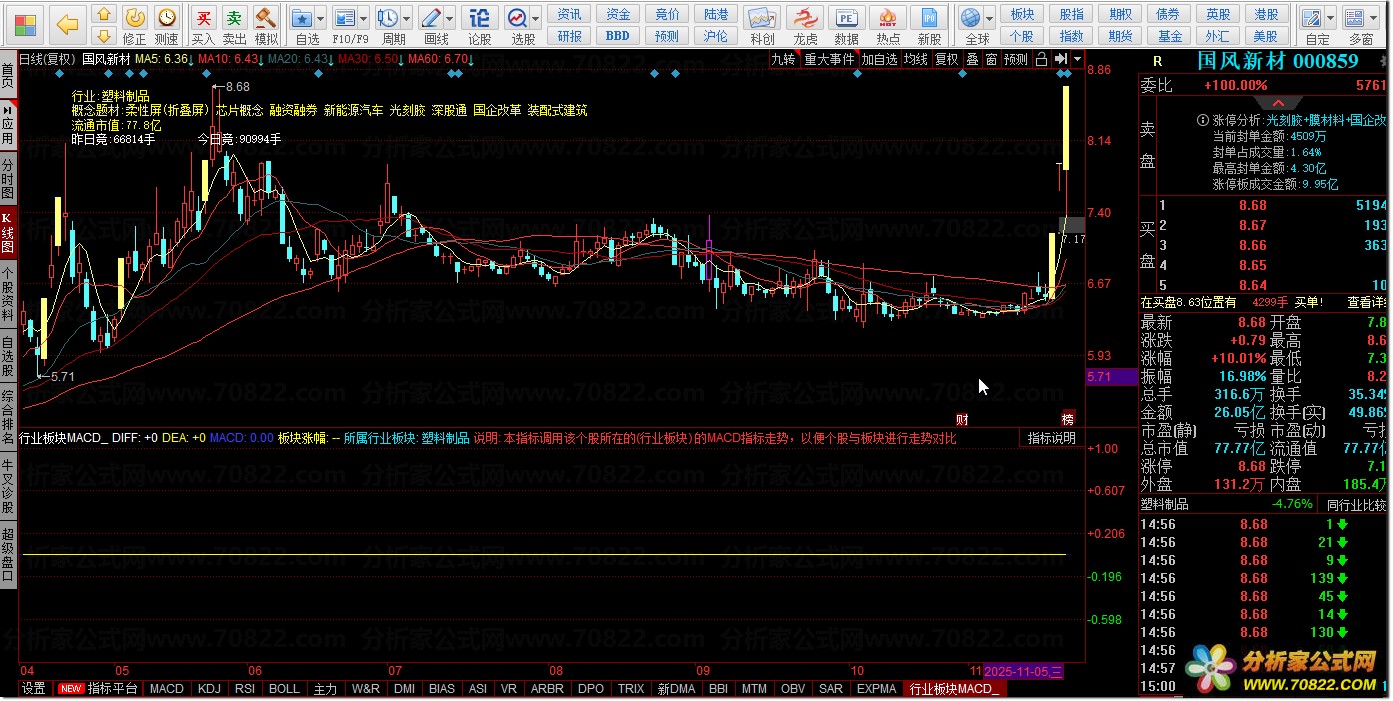Open the 新股 IPO icon
The image size is (1393, 701).
[929, 24]
